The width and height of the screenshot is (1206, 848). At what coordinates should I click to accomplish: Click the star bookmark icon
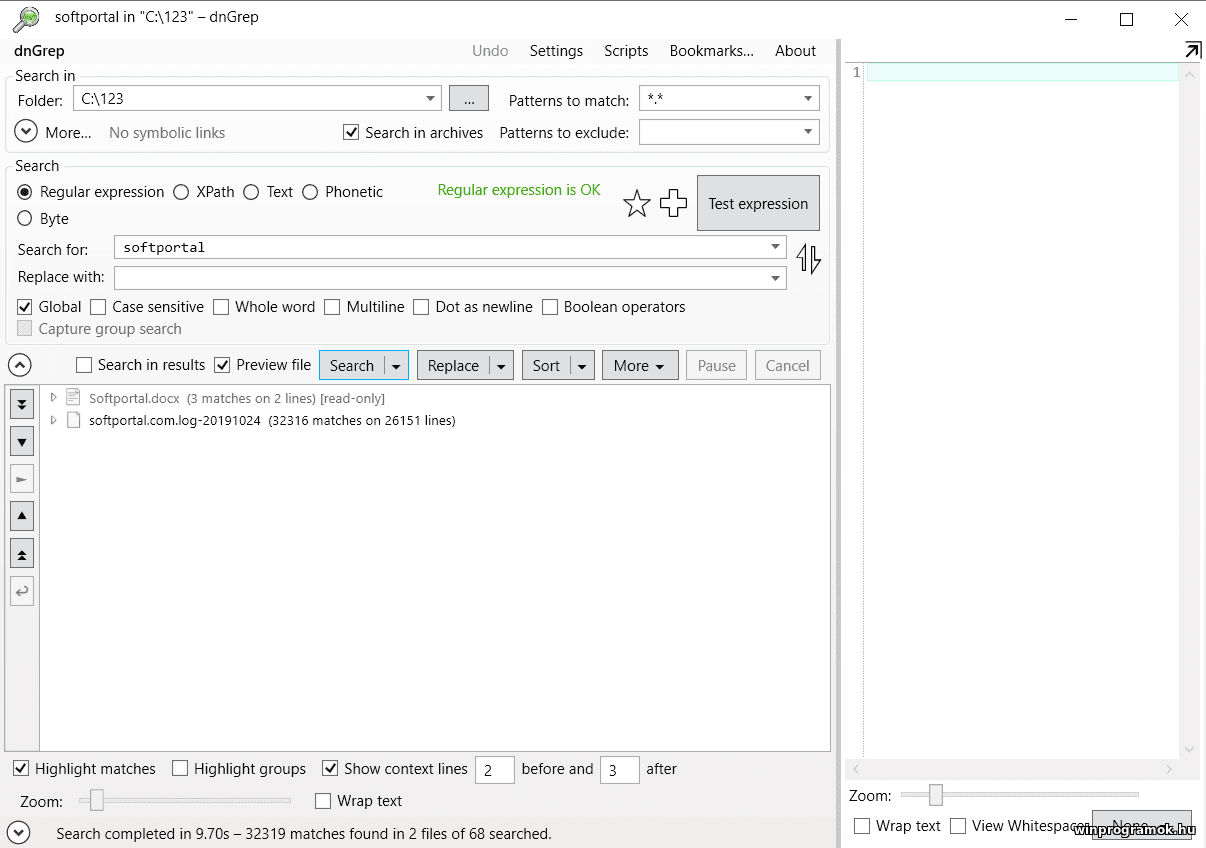point(636,204)
